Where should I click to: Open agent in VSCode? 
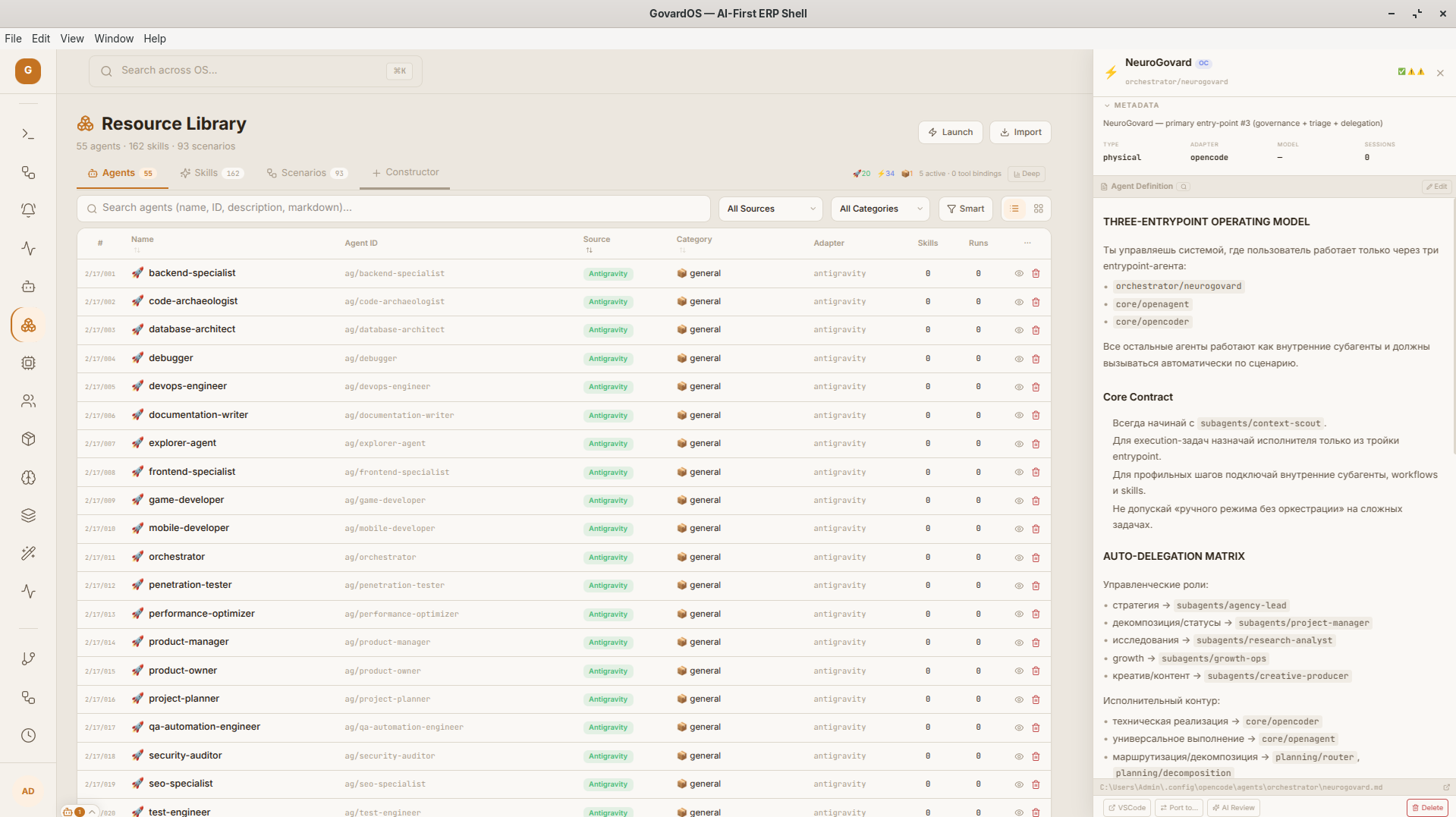pos(1127,808)
